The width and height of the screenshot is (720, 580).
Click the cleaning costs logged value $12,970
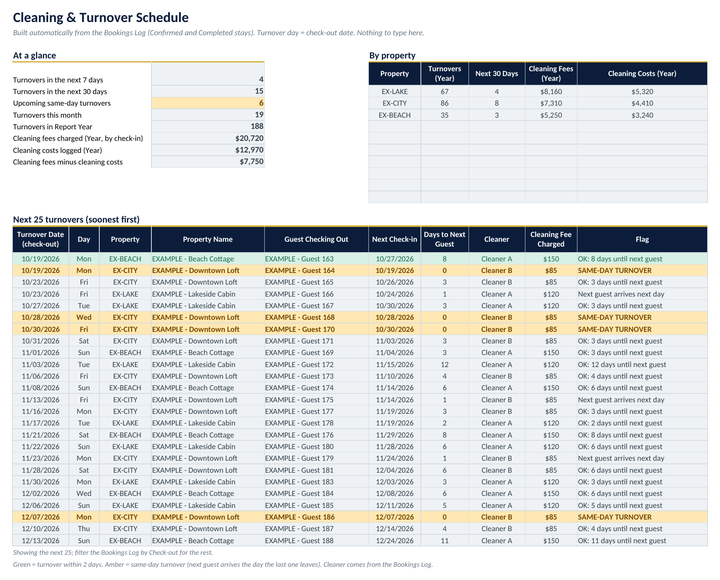point(208,150)
